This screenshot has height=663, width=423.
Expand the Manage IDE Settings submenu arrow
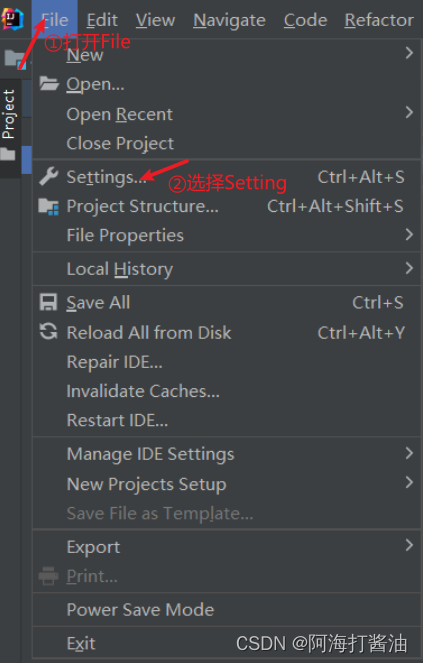point(409,453)
